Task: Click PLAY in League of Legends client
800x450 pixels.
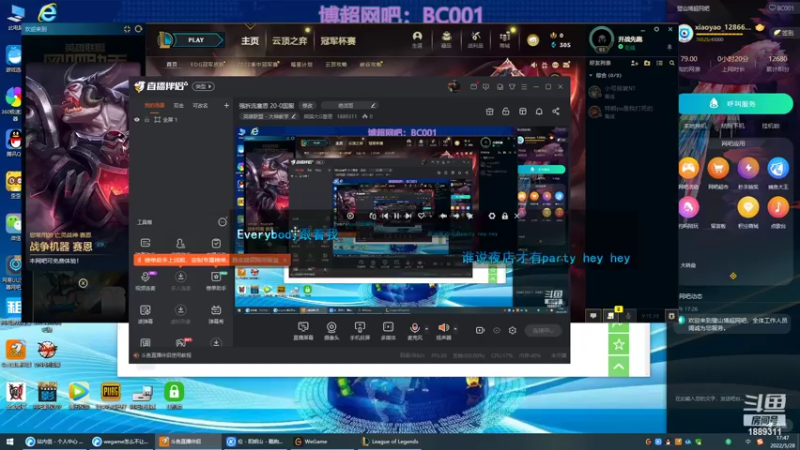Action: 196,40
